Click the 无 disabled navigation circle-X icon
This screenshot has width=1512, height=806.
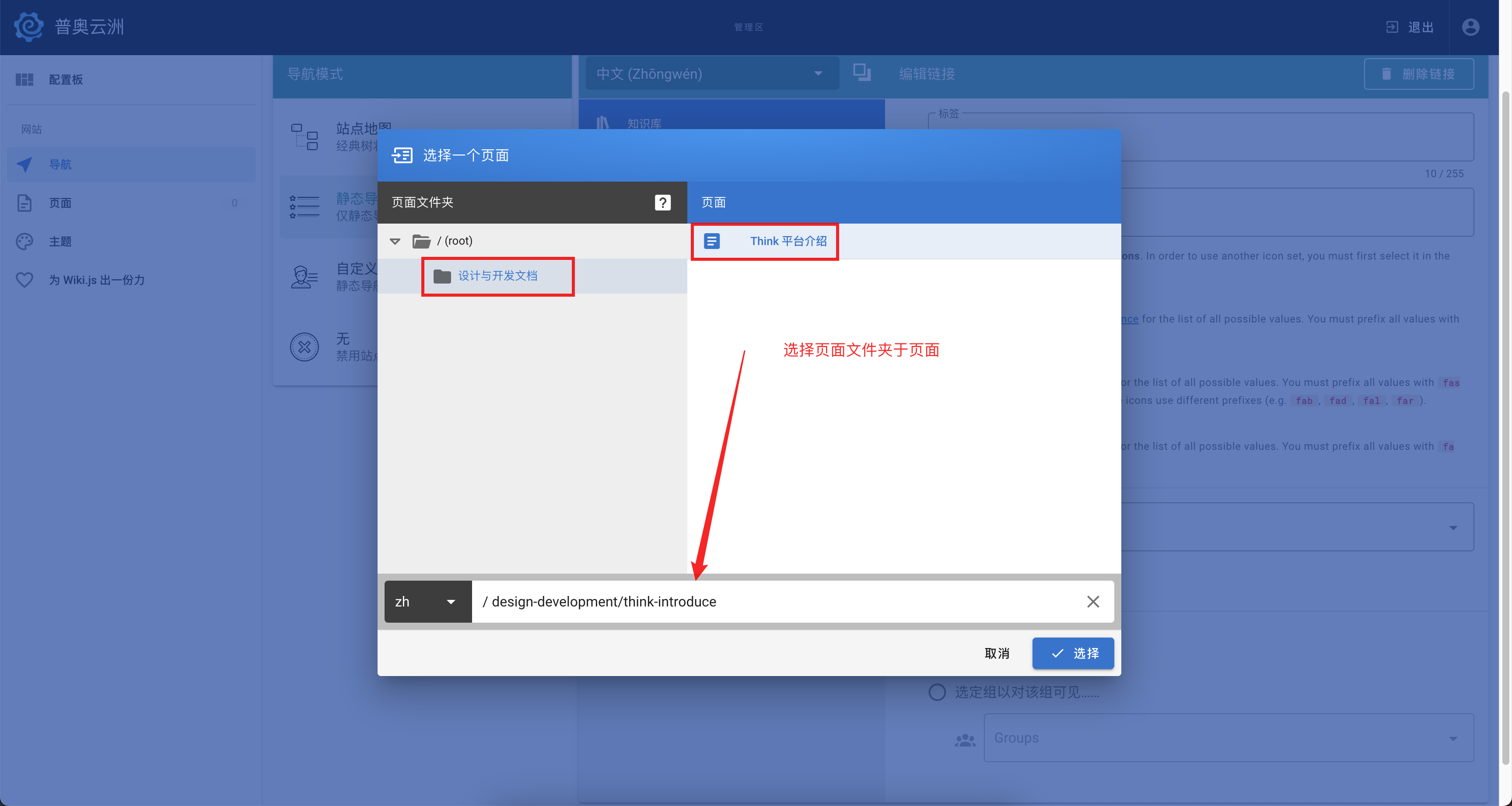click(x=304, y=347)
